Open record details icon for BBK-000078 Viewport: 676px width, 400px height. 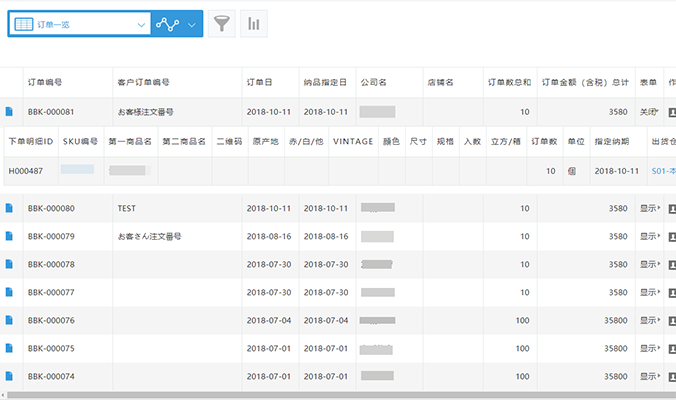[x=9, y=264]
